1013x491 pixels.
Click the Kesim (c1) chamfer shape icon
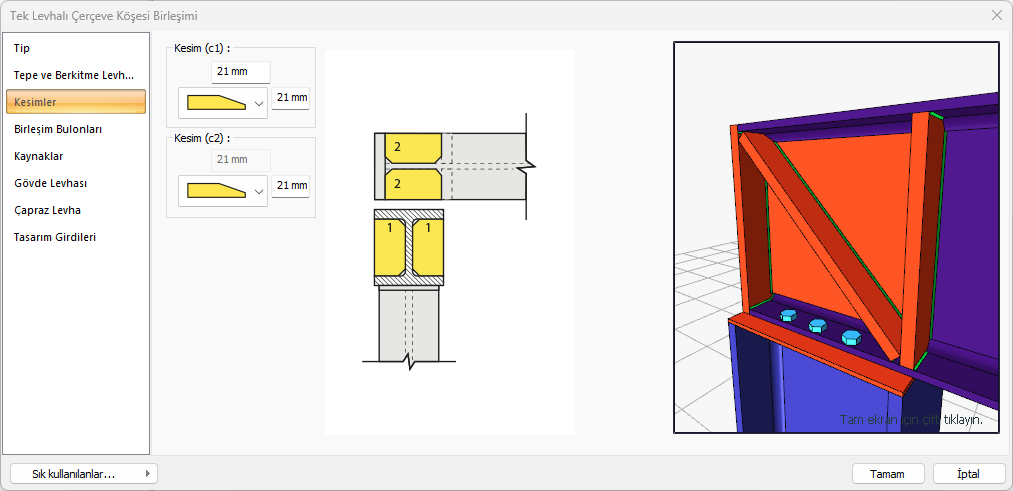pyautogui.click(x=217, y=103)
